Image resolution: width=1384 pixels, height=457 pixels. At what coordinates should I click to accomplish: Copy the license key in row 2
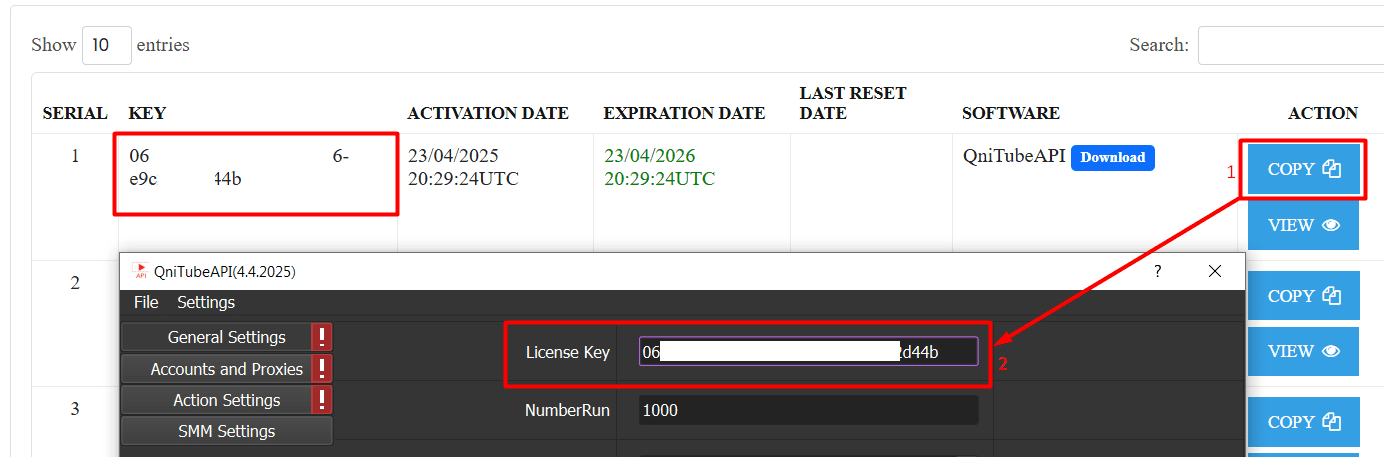pos(1303,296)
